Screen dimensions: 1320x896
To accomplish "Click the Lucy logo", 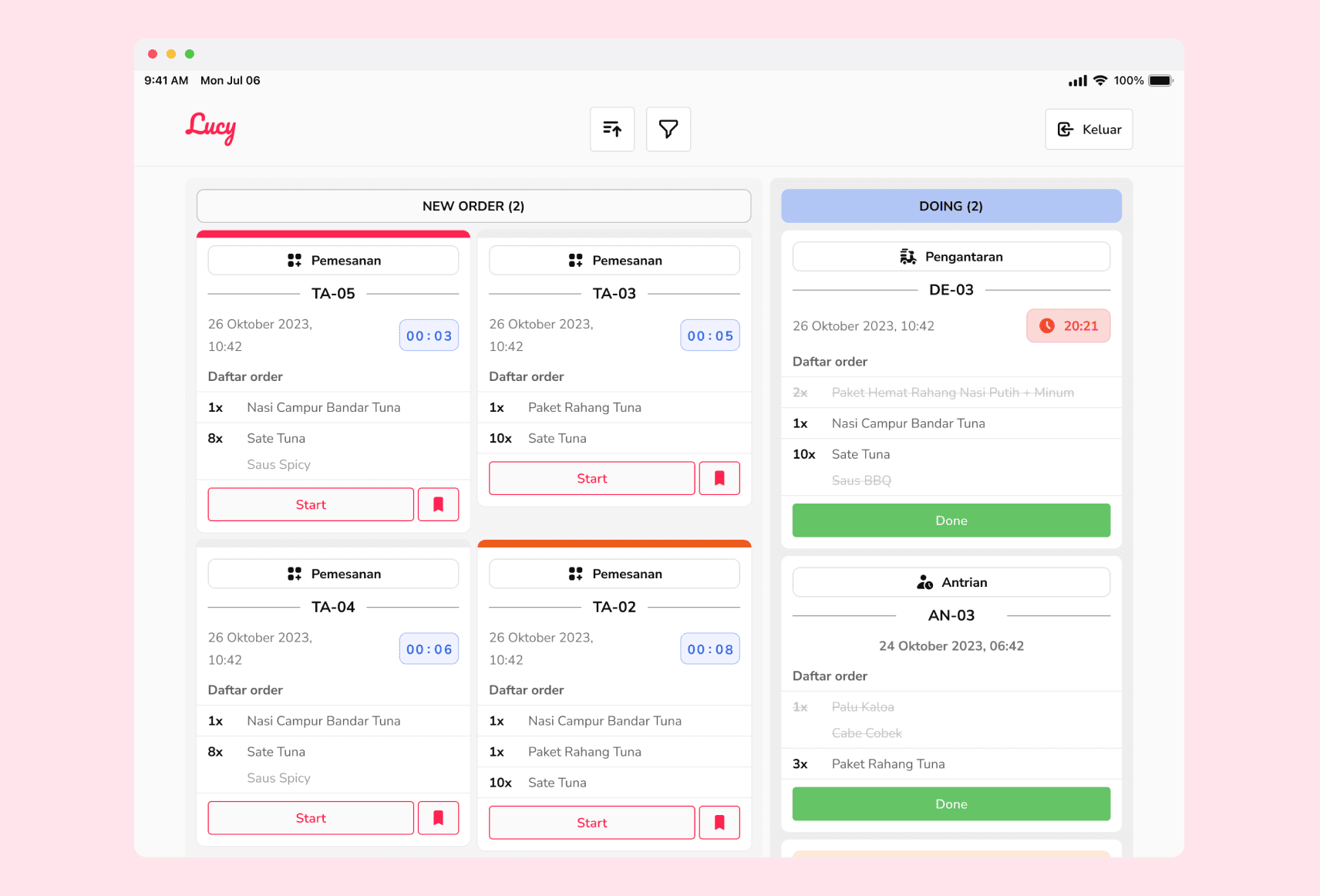I will pyautogui.click(x=210, y=128).
